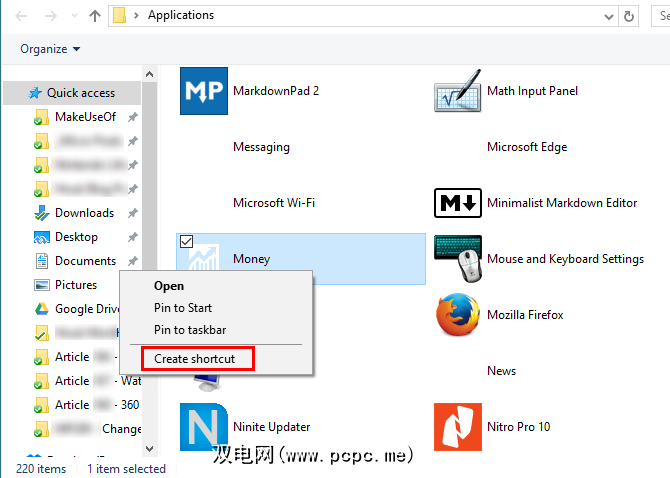The image size is (670, 478).
Task: Click the Mozilla Firefox icon
Action: 458,314
